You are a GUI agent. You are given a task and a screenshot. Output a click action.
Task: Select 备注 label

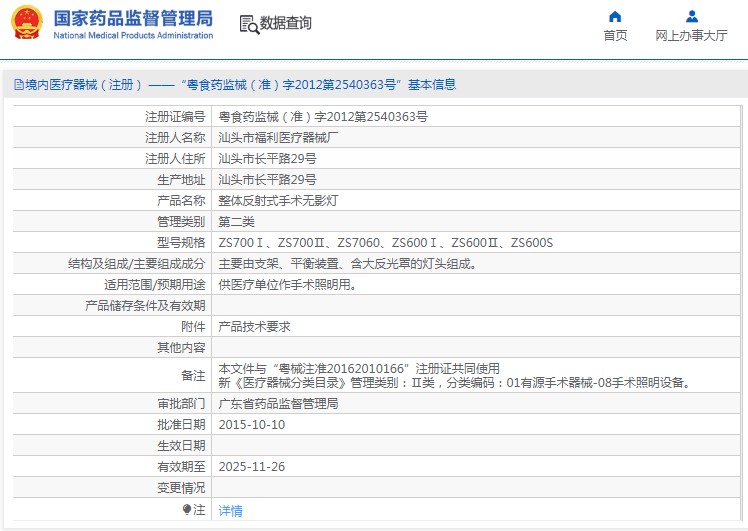coord(193,376)
